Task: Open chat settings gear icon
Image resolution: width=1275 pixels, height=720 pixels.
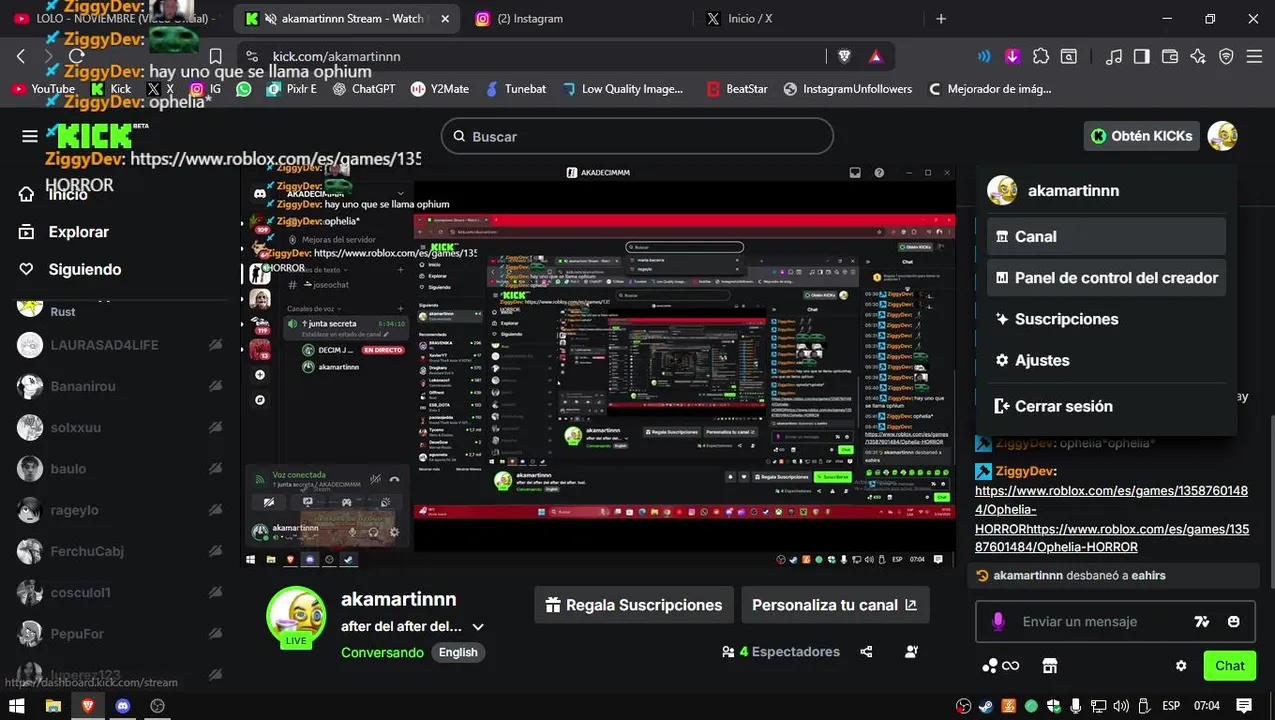Action: click(x=1181, y=666)
